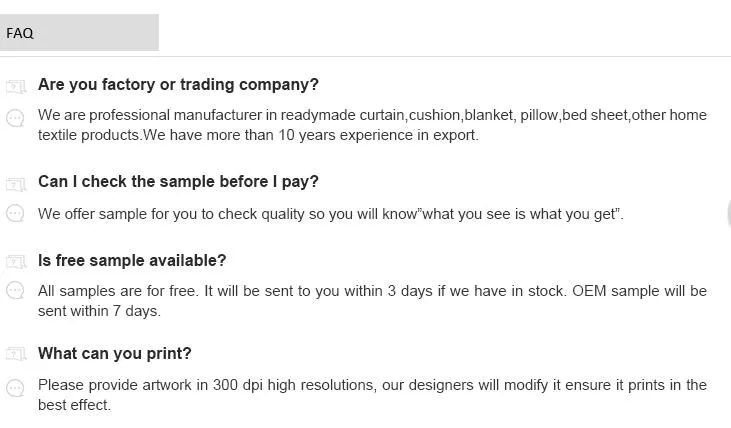Click the text 'sent within 7 days.'
731x428 pixels.
tap(99, 311)
